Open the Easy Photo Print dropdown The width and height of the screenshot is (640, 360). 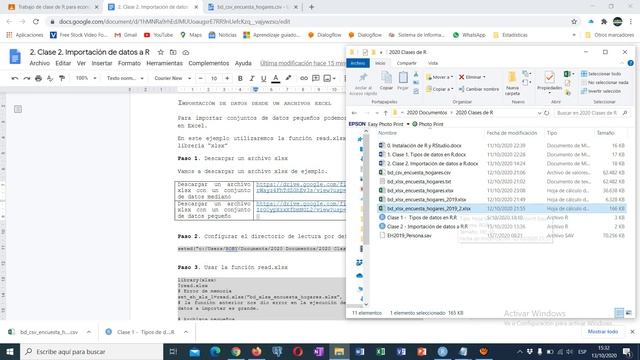click(408, 124)
